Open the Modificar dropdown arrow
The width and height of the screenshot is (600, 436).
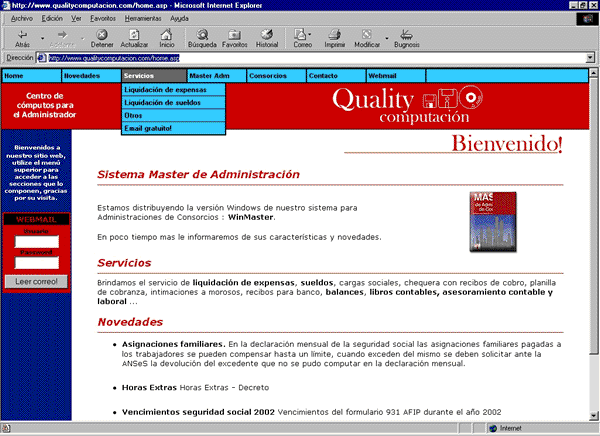[x=386, y=39]
